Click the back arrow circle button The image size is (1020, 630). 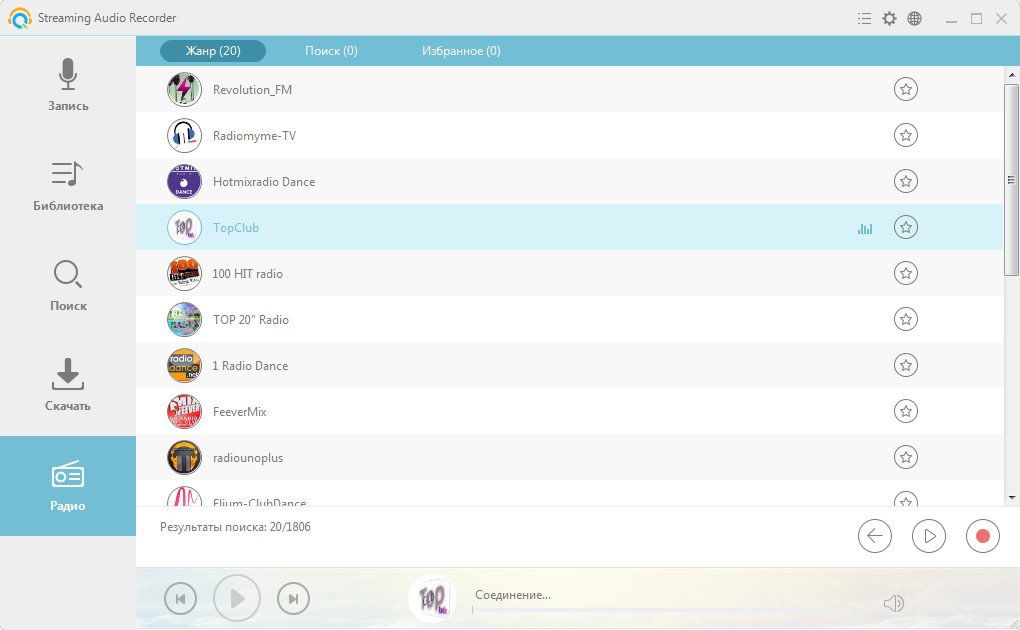874,536
